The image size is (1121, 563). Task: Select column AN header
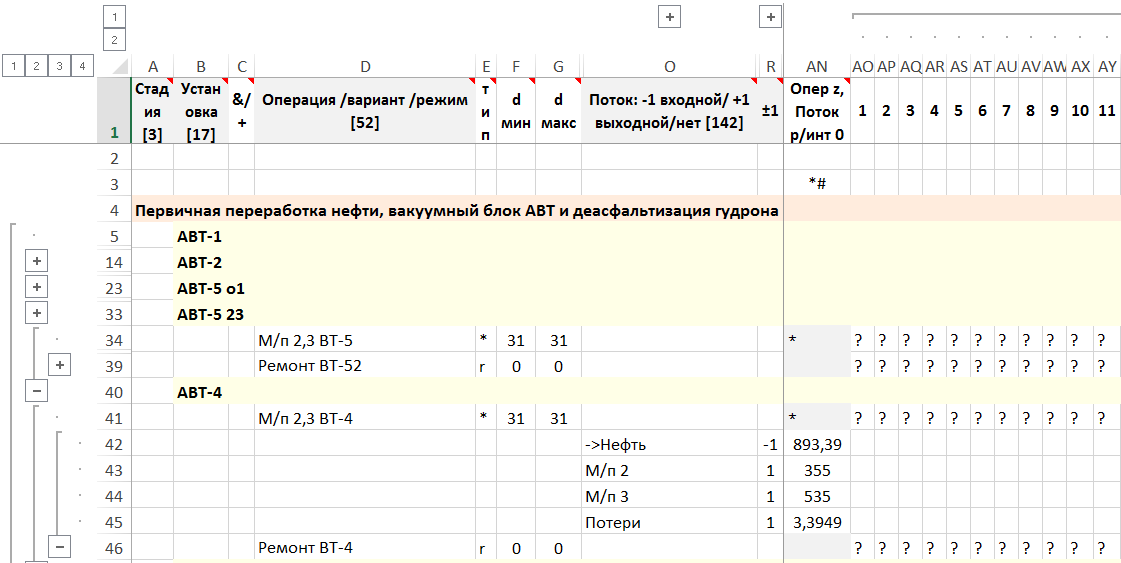817,67
